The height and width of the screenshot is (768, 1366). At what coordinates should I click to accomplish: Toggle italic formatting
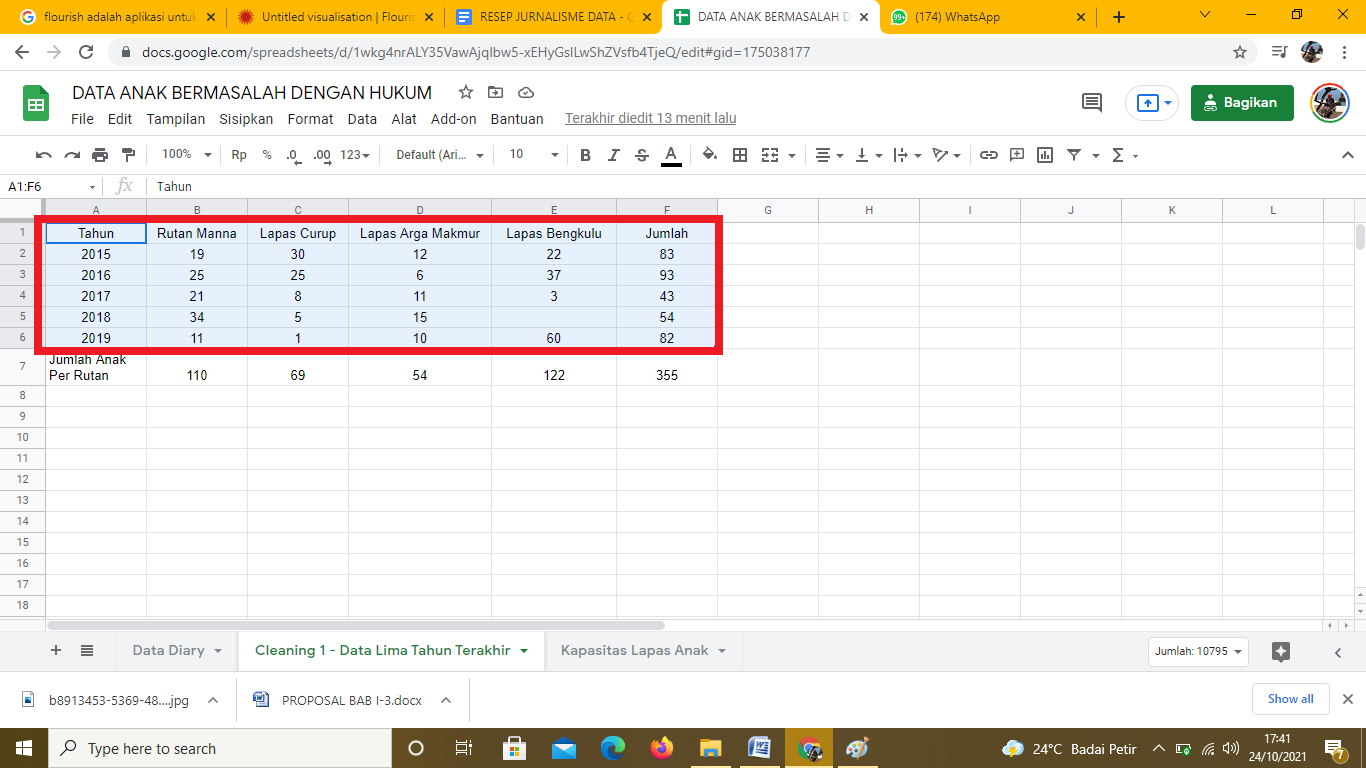(614, 155)
